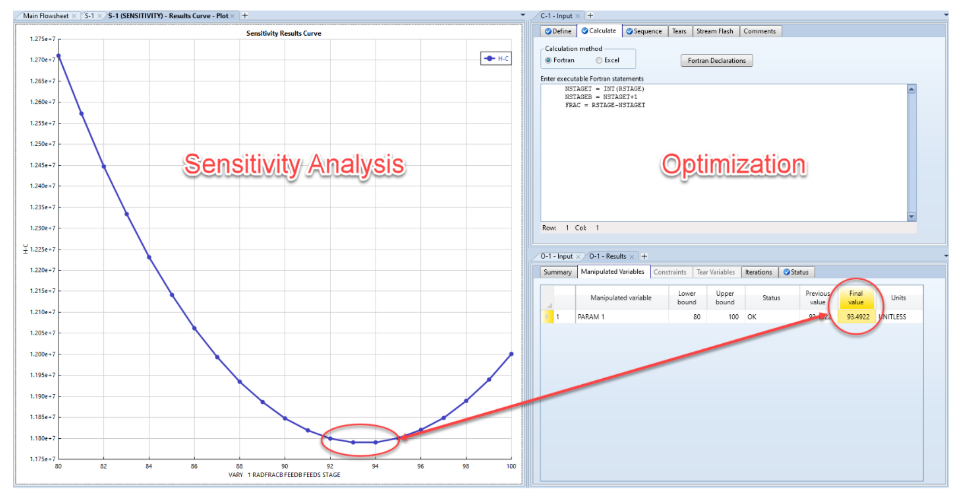The width and height of the screenshot is (966, 493).
Task: Select the Fortran calculation method
Action: (548, 60)
